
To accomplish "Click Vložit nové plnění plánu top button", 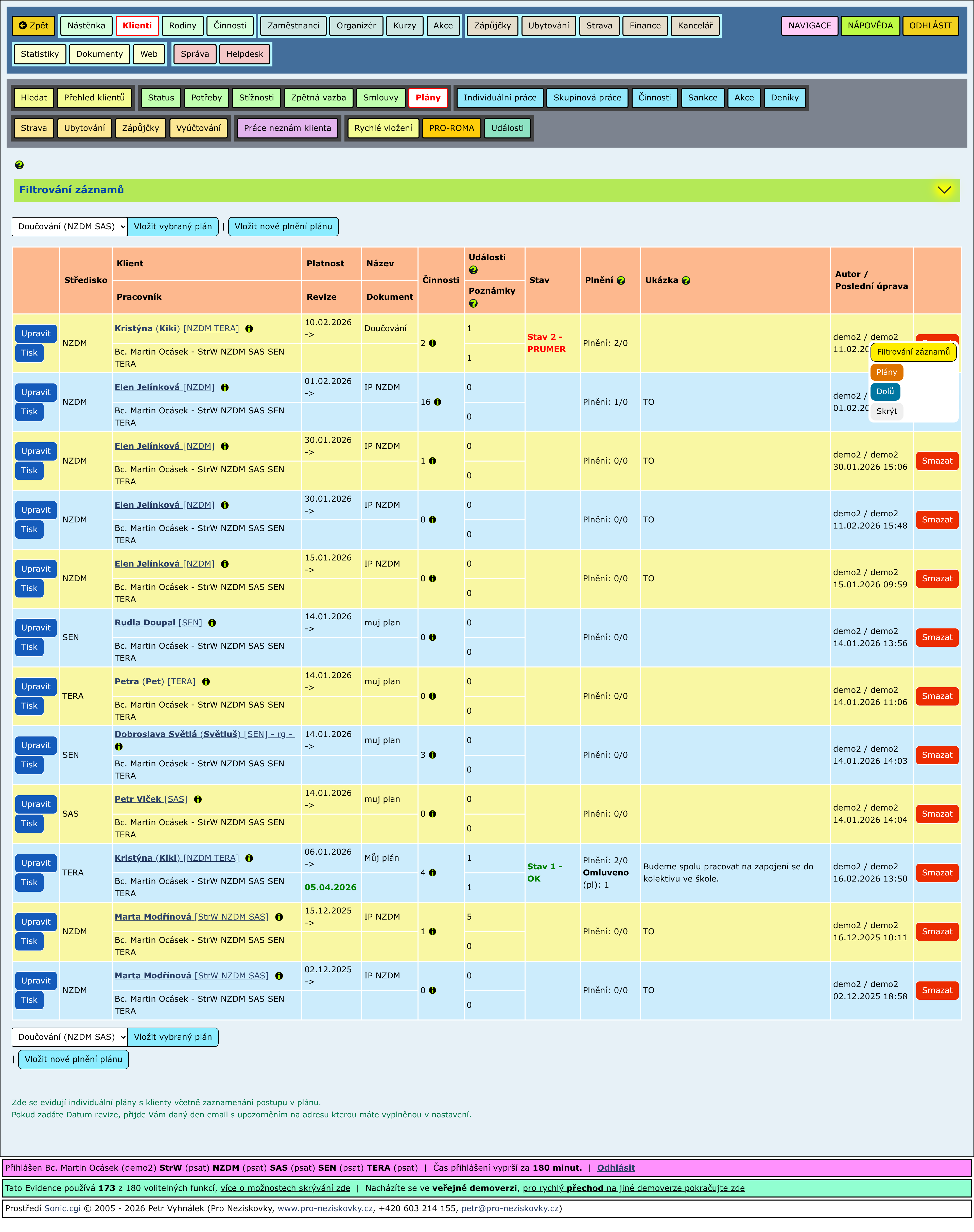I will click(283, 226).
